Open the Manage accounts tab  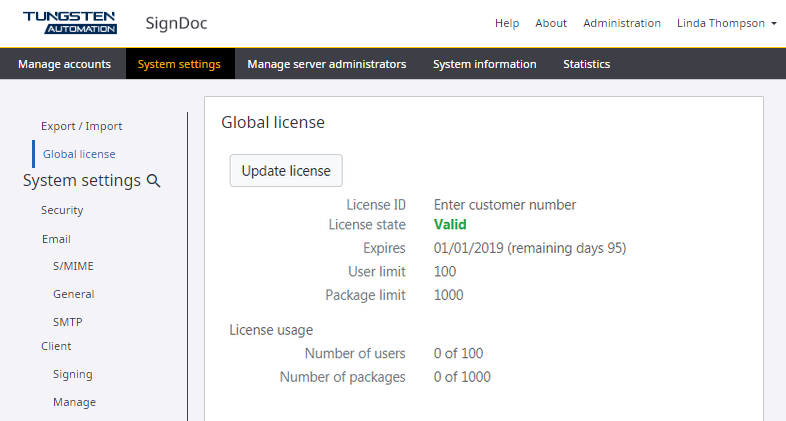64,64
